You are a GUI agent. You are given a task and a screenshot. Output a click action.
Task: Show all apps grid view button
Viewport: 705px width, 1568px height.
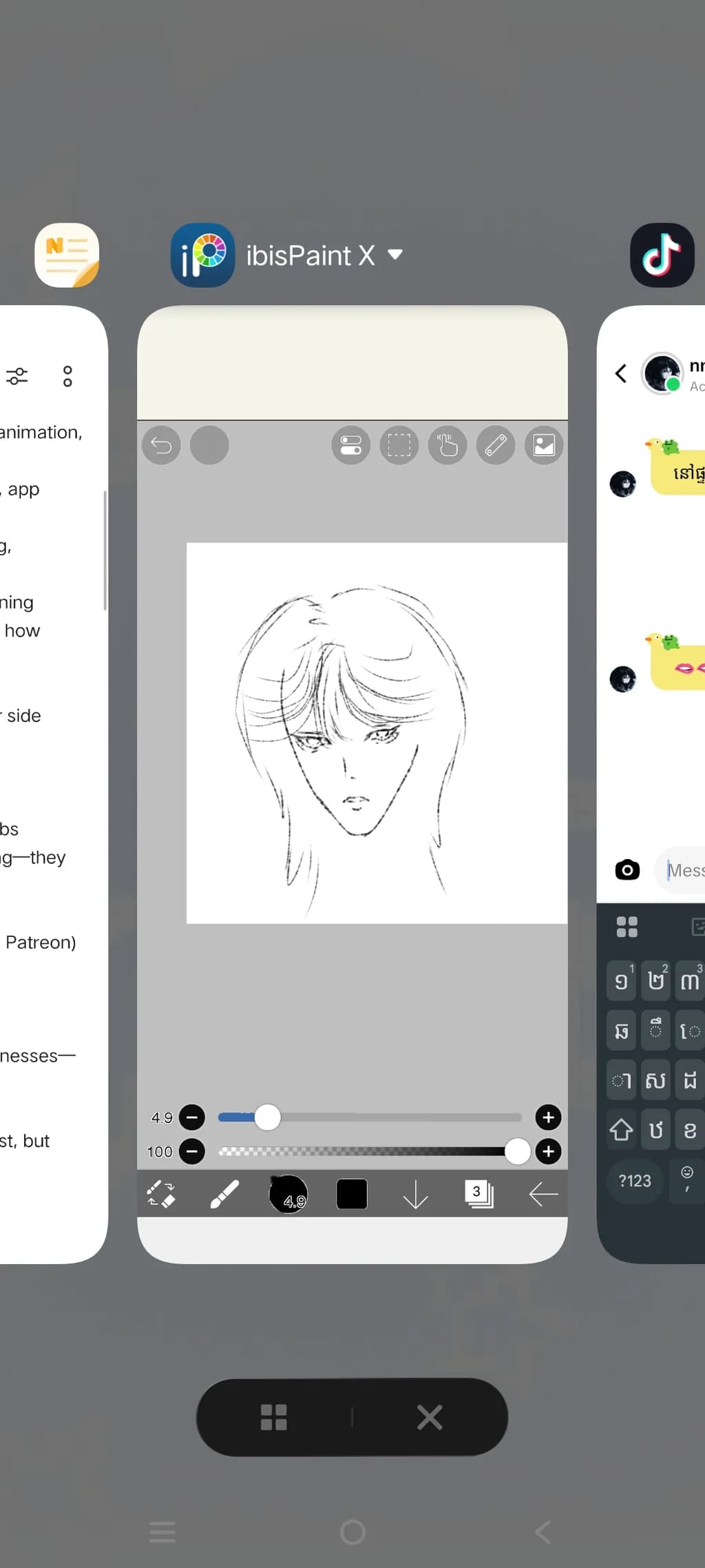274,1417
